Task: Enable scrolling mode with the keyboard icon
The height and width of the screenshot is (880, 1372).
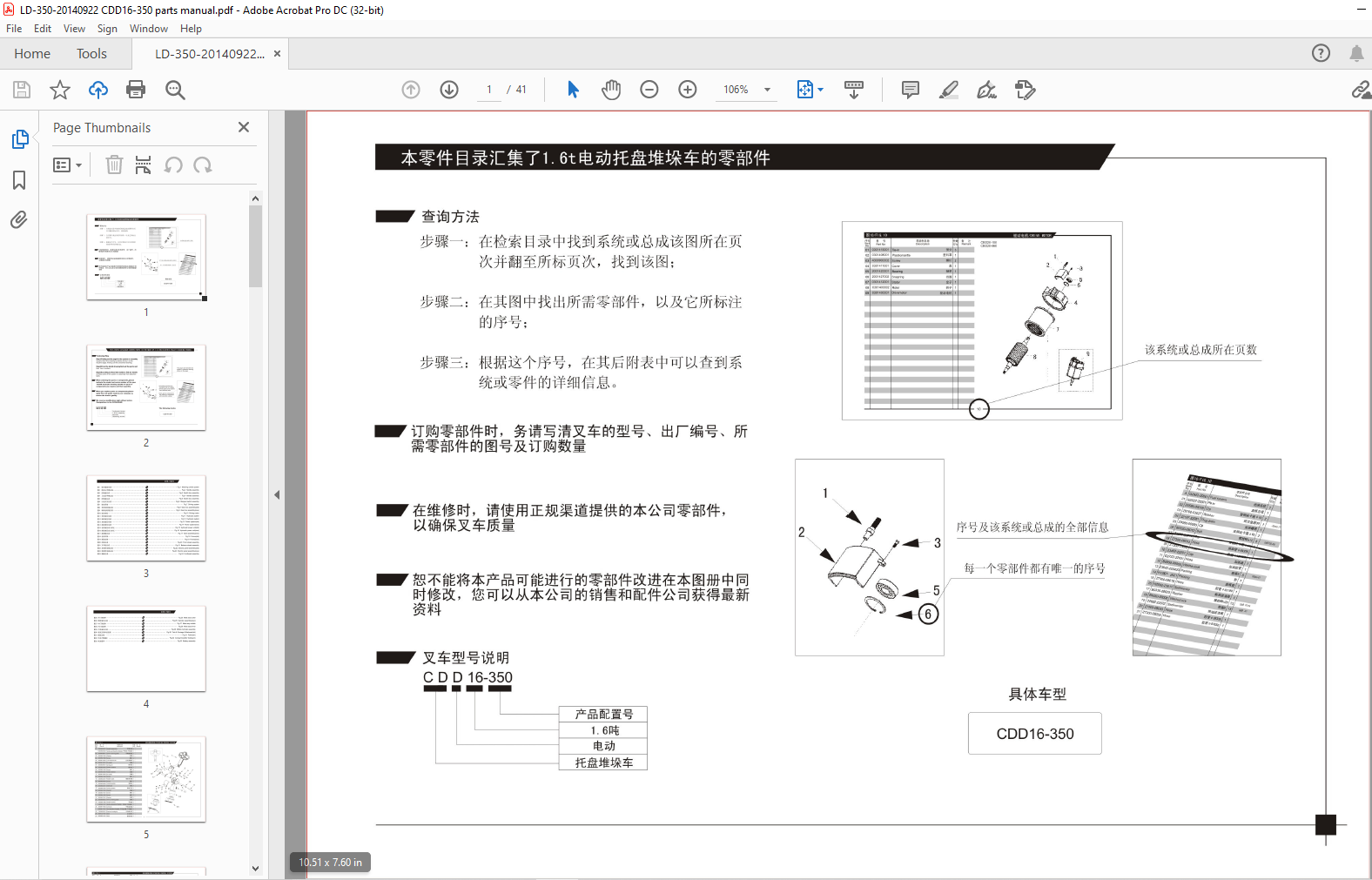Action: 854,90
